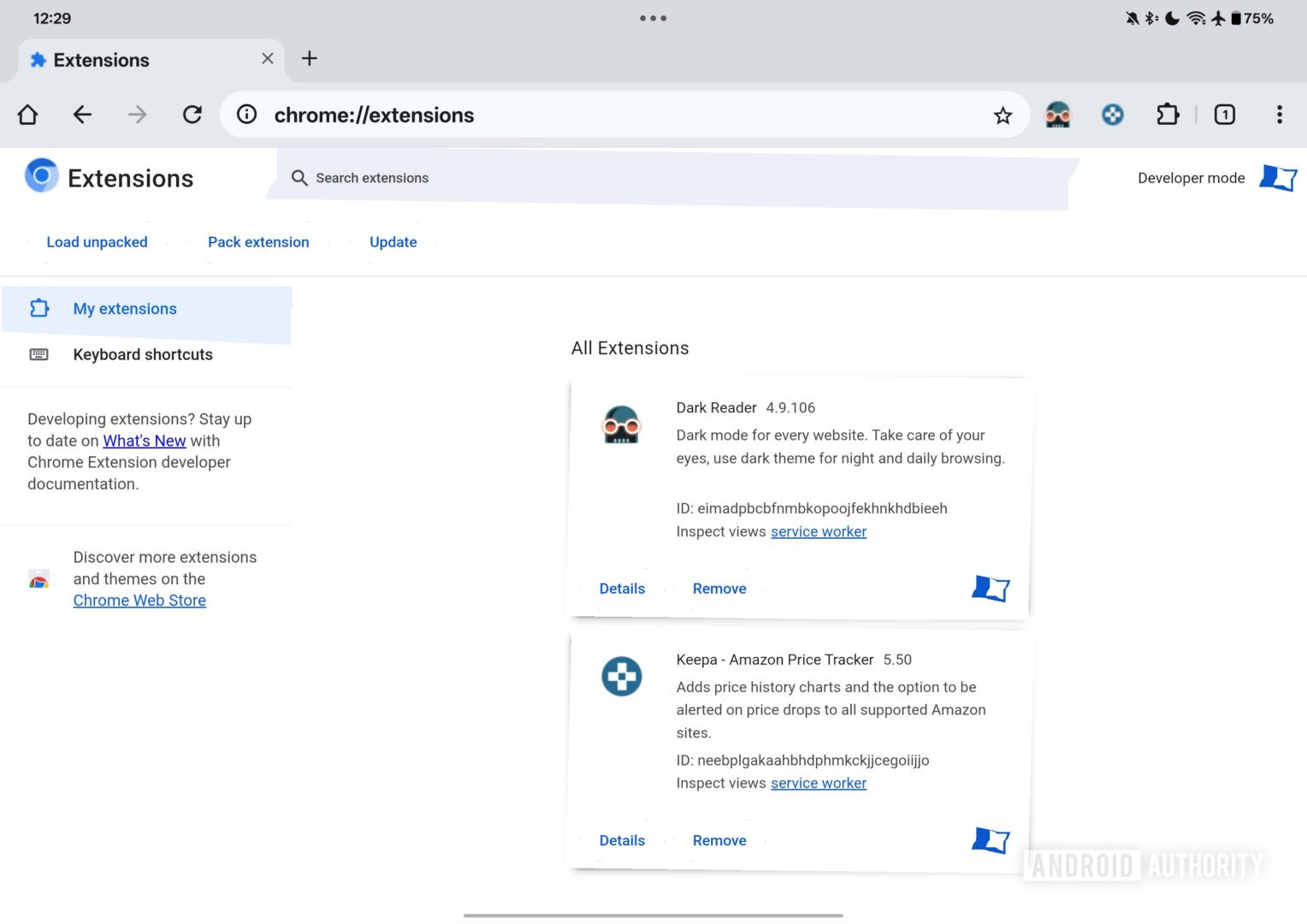This screenshot has height=924, width=1307.
Task: Bookmark the page with the star icon
Action: pyautogui.click(x=1002, y=114)
